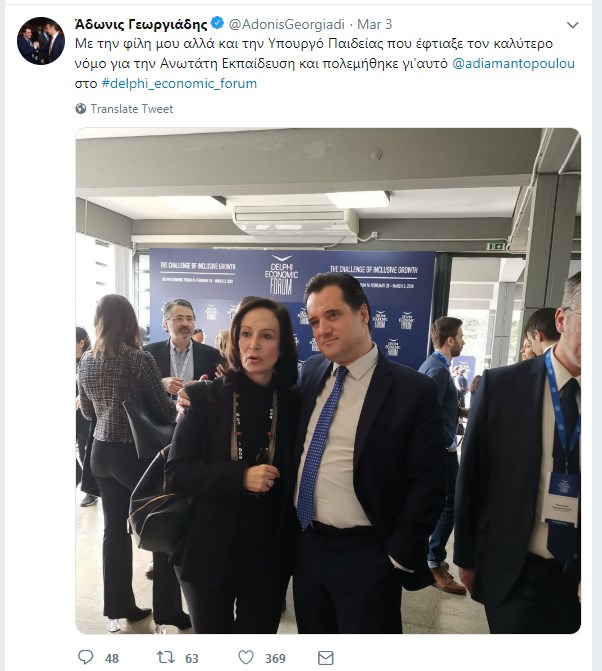The height and width of the screenshot is (671, 602).
Task: Retweet this post using the retweet icon
Action: click(165, 657)
